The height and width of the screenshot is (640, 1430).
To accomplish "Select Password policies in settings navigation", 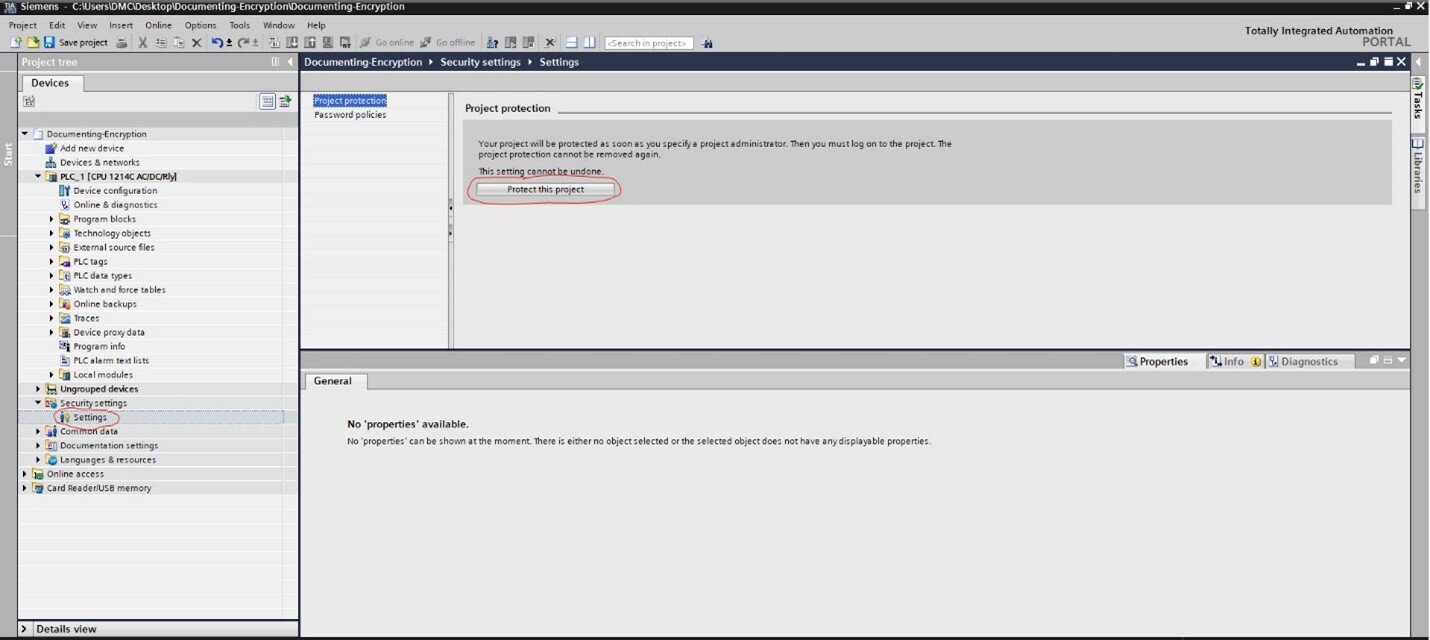I will pyautogui.click(x=350, y=115).
